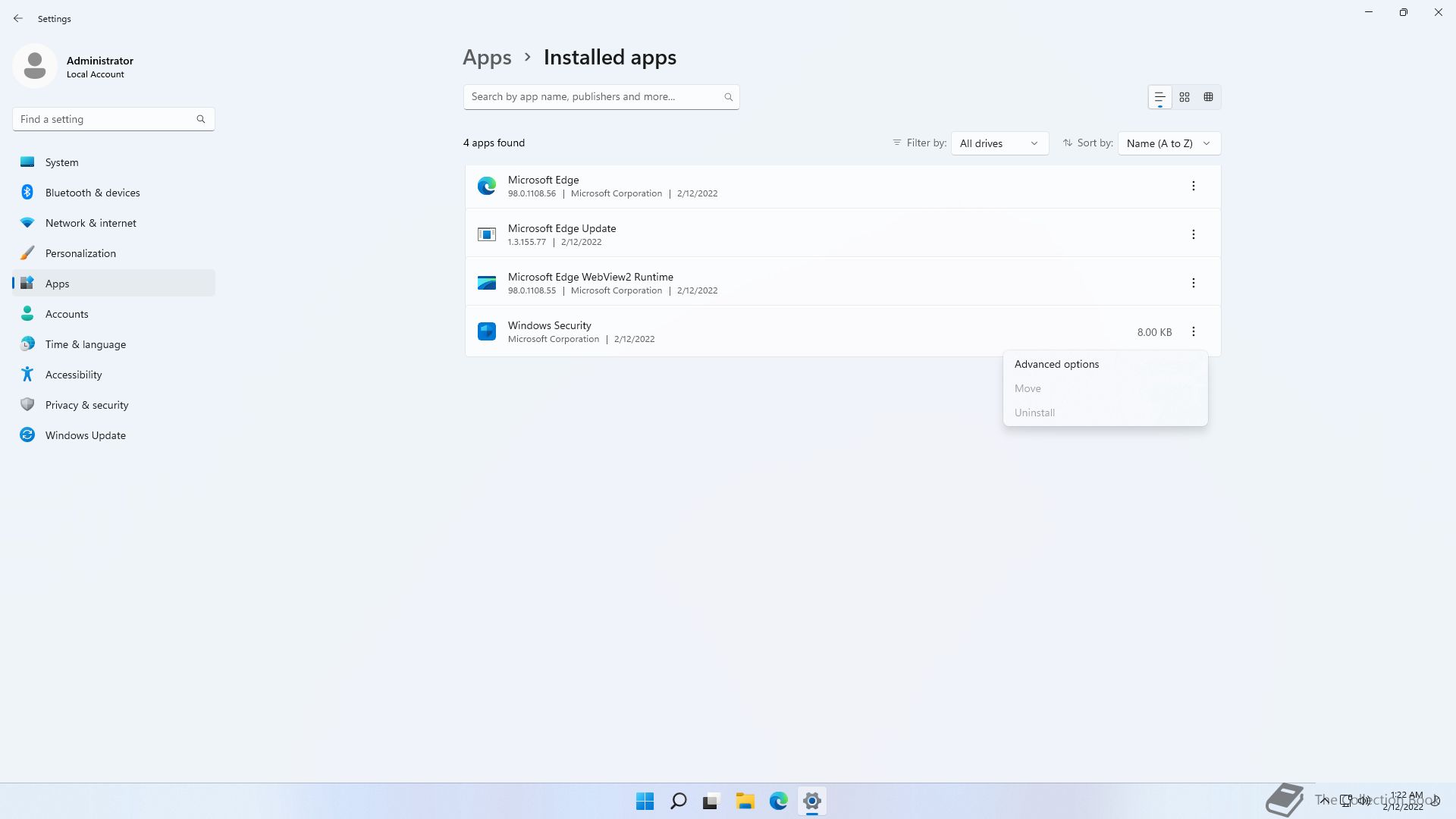Open Network & internet settings
This screenshot has height=819, width=1456.
[x=114, y=223]
